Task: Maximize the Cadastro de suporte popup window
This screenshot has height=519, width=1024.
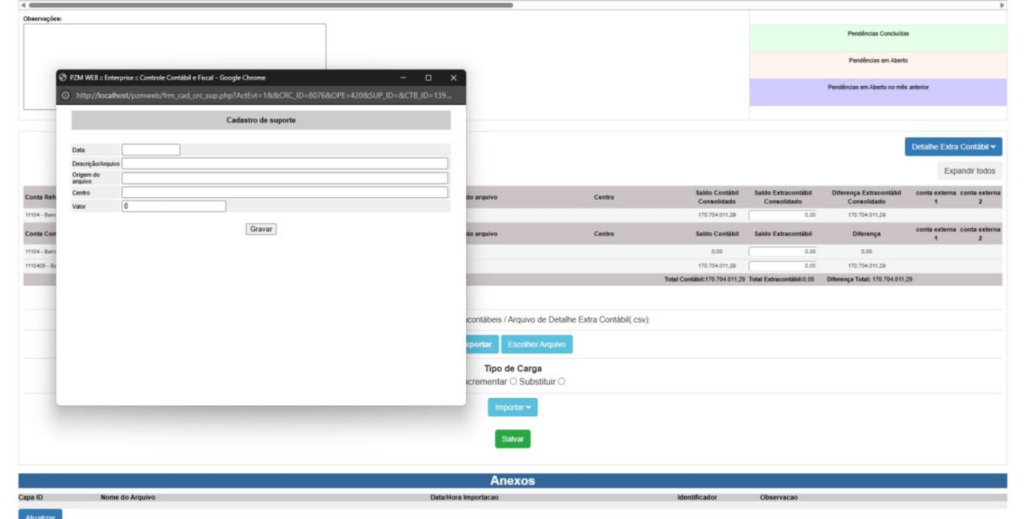Action: coord(428,77)
